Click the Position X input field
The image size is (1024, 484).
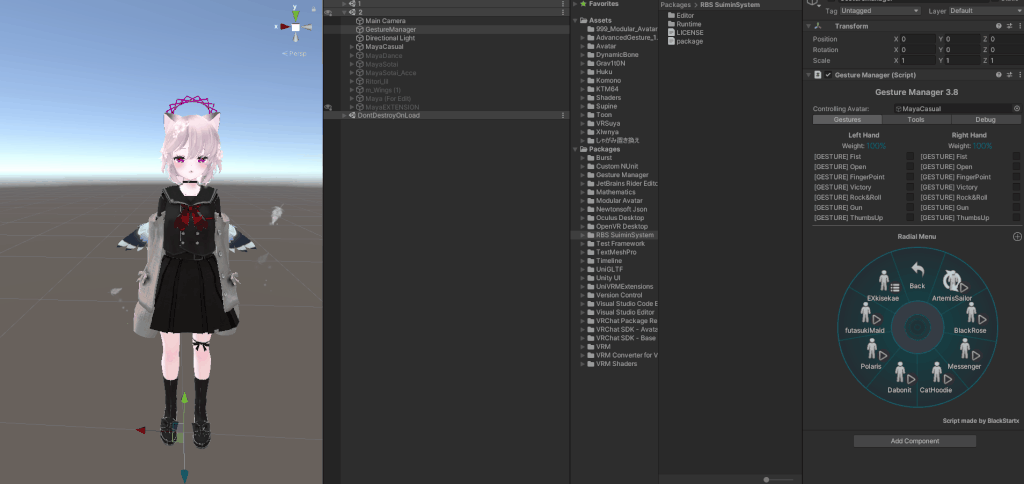click(x=918, y=39)
